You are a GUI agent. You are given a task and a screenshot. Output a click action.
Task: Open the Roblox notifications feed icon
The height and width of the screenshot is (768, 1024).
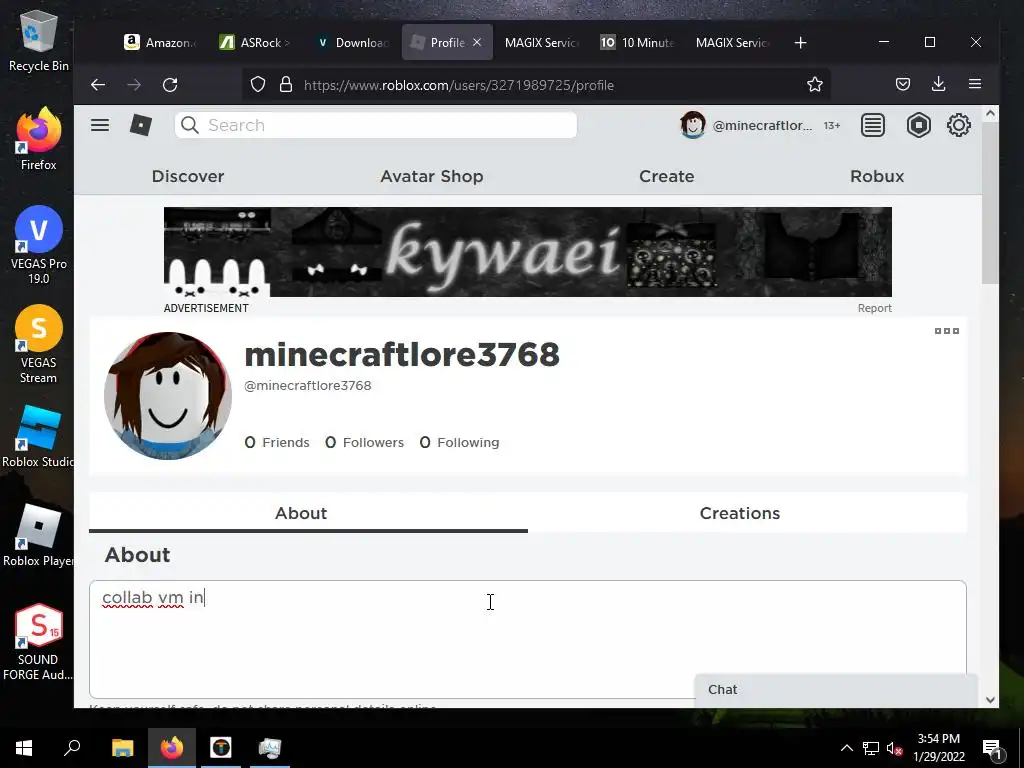coord(872,125)
